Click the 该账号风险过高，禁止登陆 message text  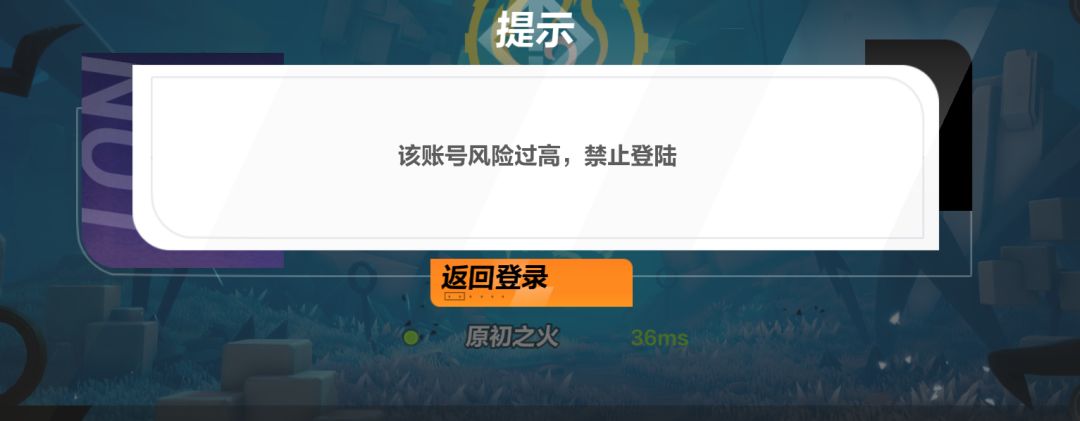[537, 156]
